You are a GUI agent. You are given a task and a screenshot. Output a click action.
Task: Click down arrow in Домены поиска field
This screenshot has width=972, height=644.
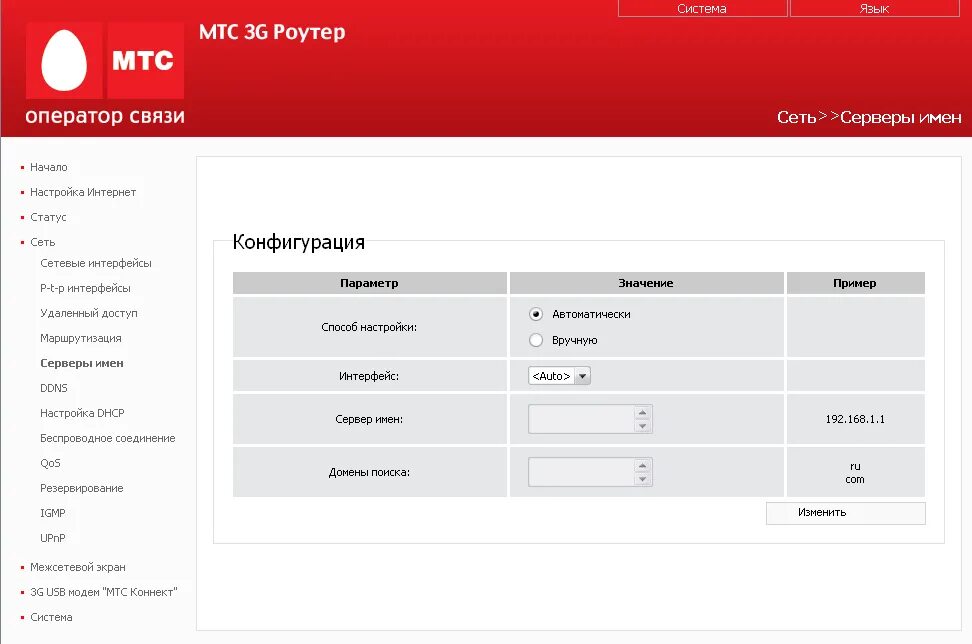pos(642,479)
